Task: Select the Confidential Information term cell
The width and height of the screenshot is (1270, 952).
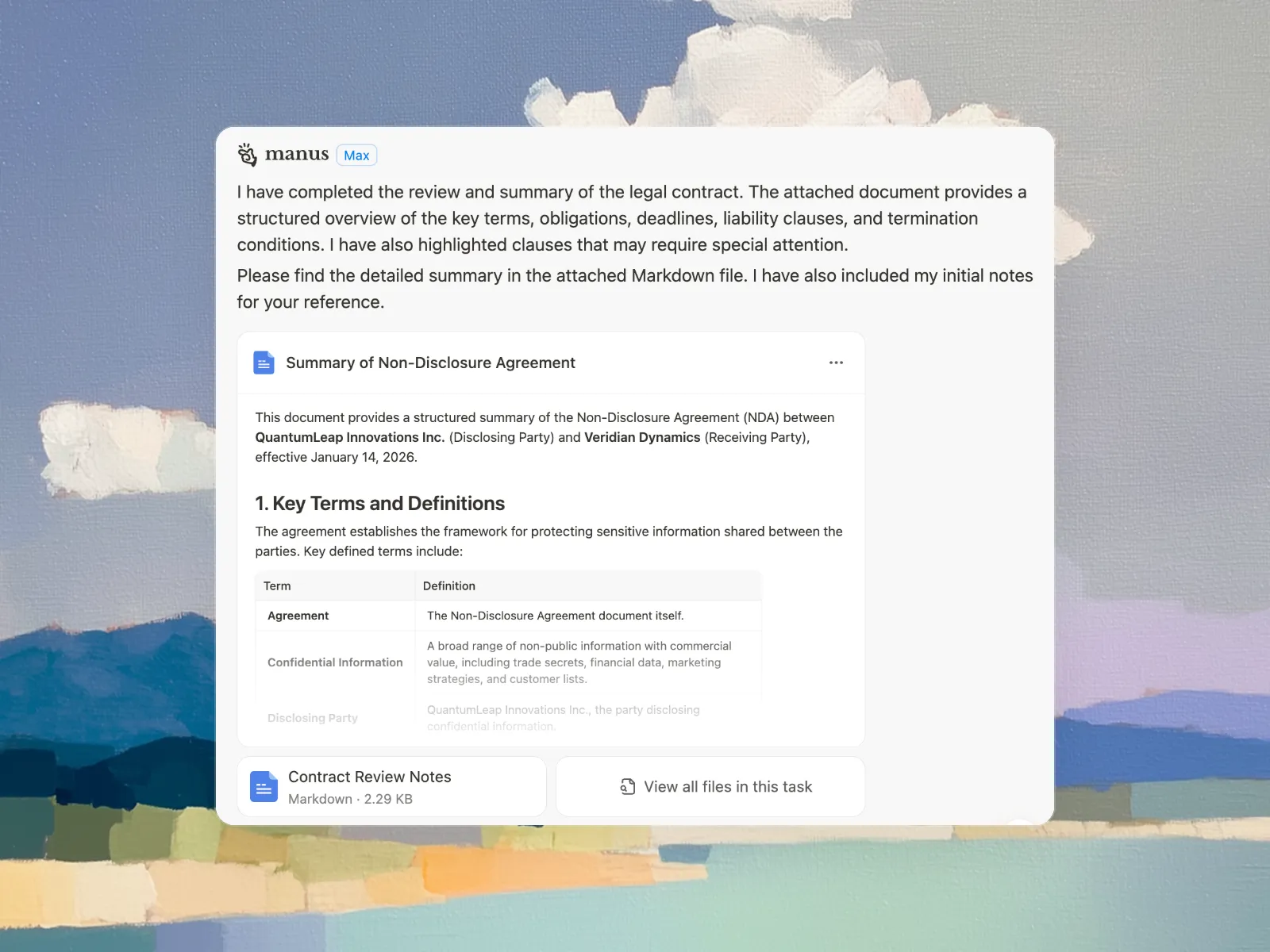Action: coord(335,662)
